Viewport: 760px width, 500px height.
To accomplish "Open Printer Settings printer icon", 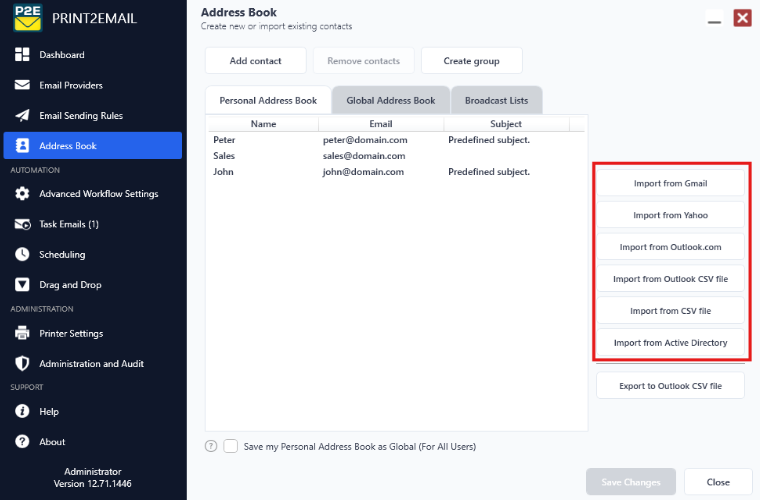I will [22, 333].
